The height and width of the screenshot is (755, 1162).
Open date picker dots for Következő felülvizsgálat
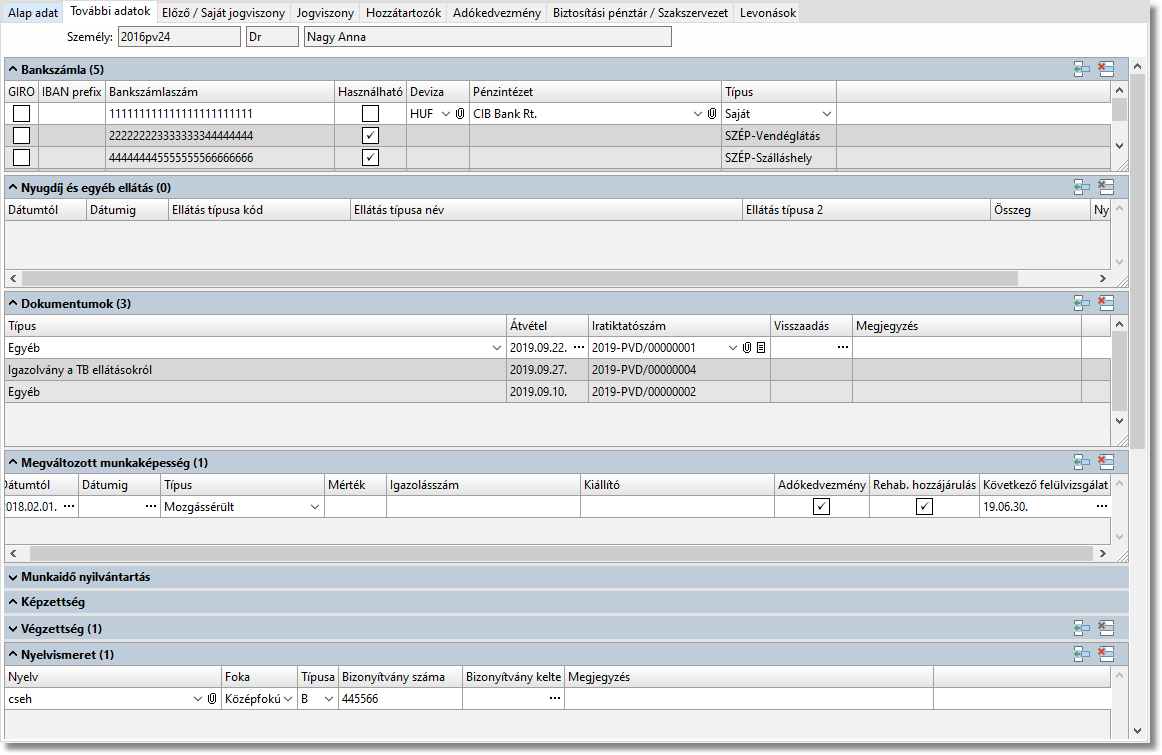(x=1102, y=506)
